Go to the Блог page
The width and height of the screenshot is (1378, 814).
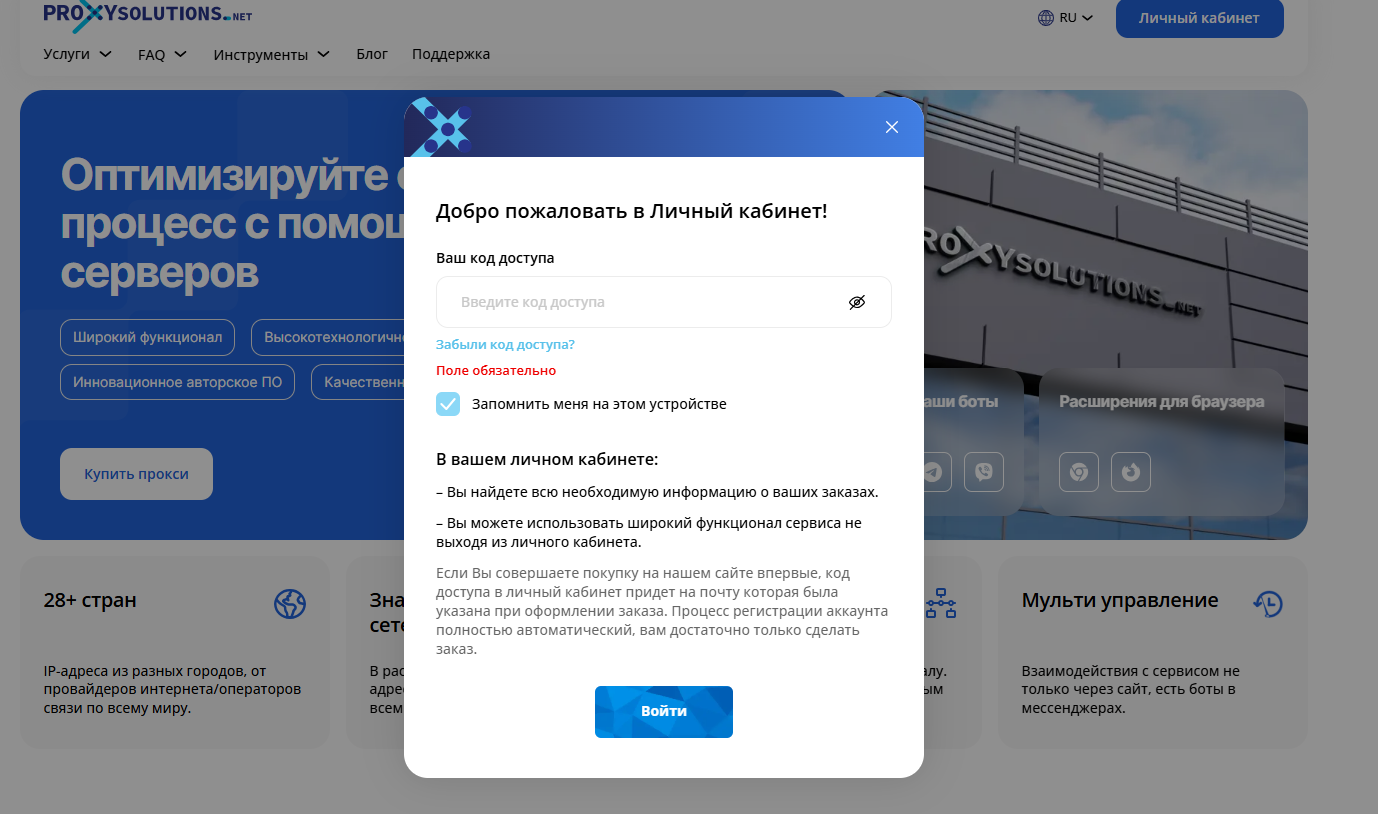(x=372, y=54)
